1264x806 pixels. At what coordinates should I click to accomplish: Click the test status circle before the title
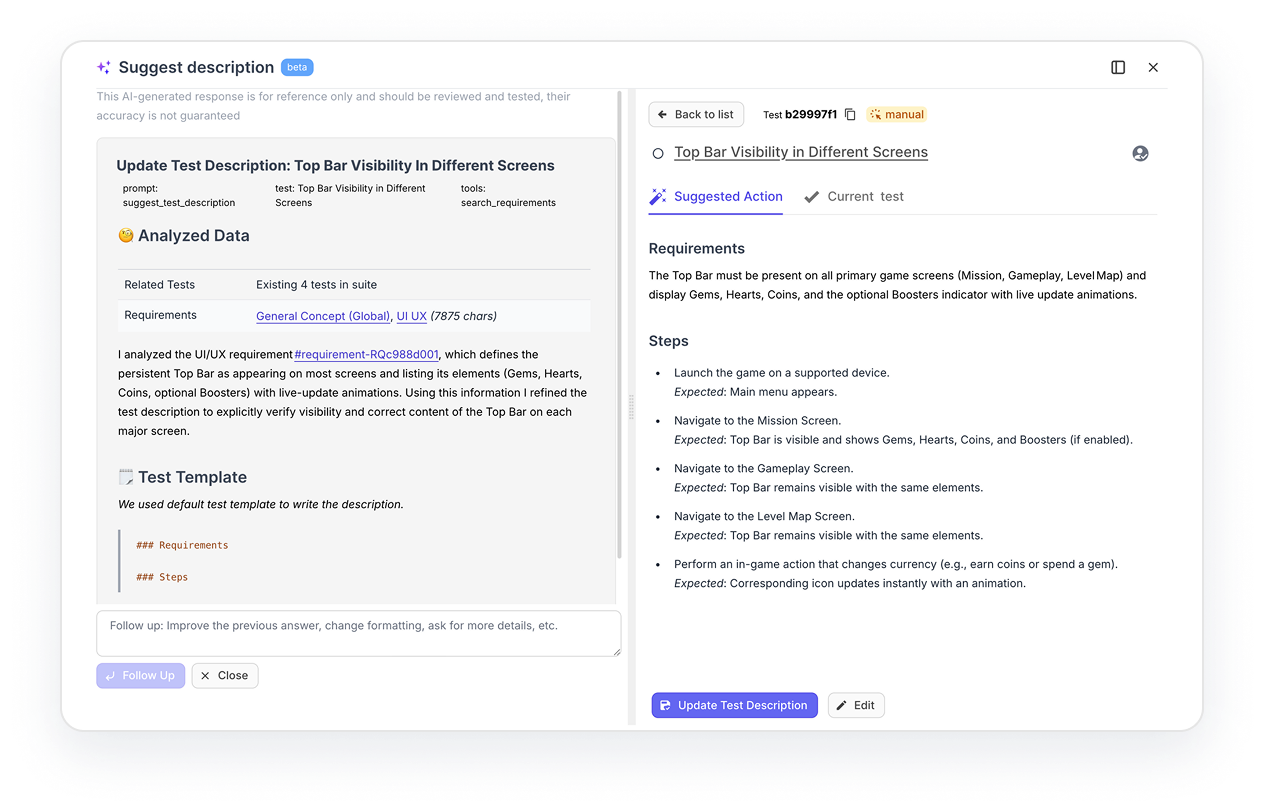point(658,153)
